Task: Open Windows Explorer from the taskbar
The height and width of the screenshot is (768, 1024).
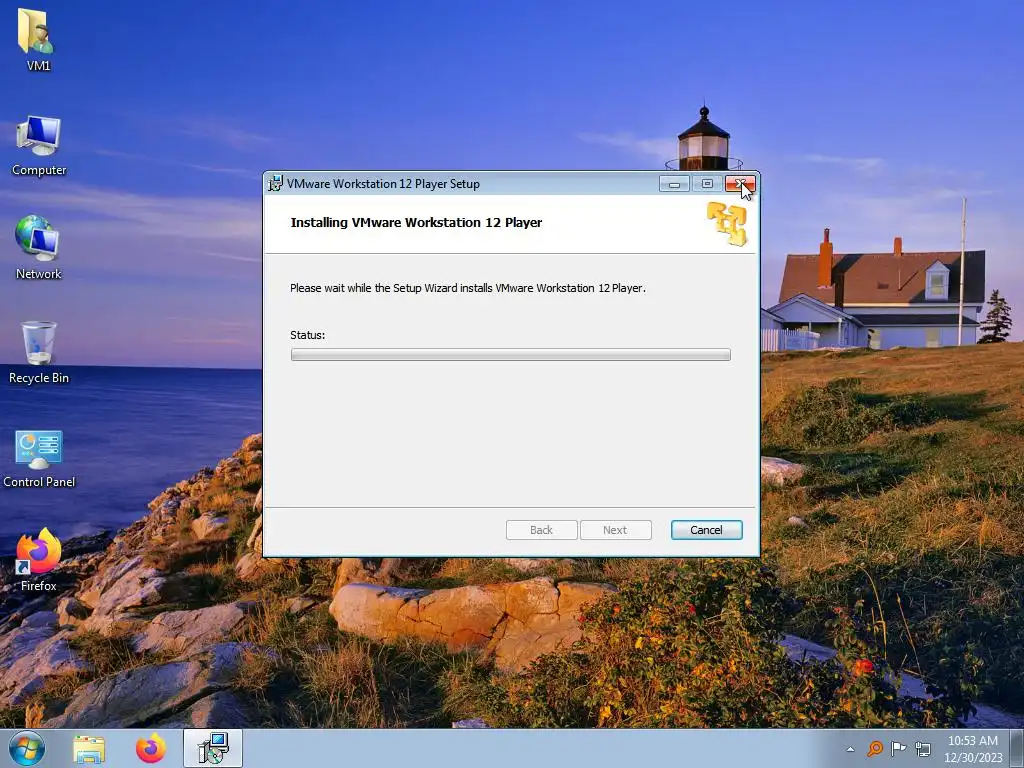Action: (89, 749)
